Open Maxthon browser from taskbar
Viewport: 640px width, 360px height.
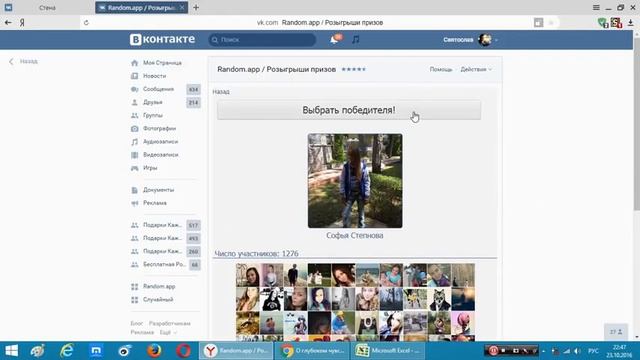[96, 351]
